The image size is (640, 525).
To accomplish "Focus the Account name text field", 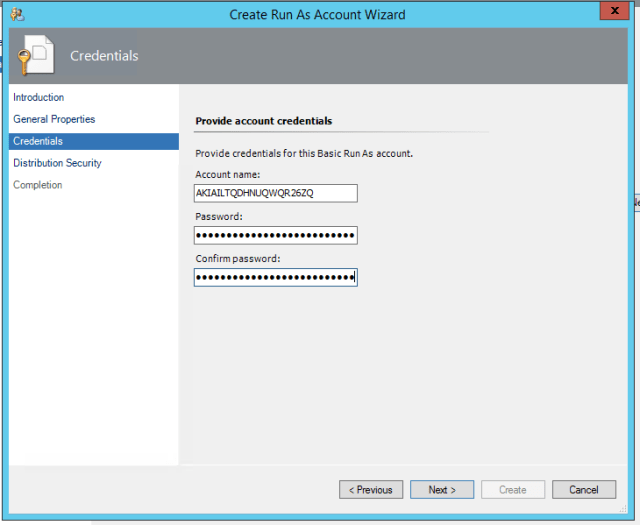I will [x=275, y=193].
